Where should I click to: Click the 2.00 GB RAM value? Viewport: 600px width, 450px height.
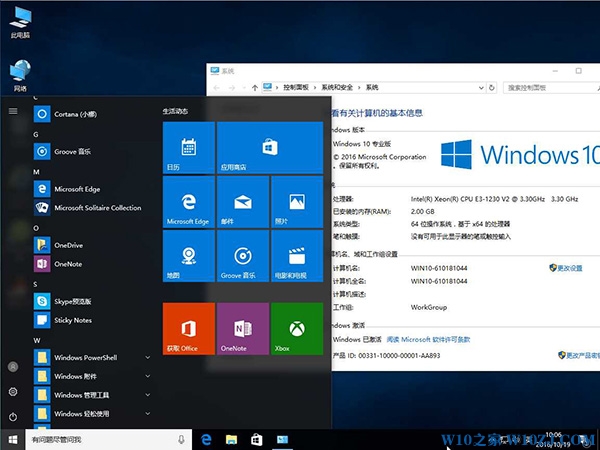point(422,212)
